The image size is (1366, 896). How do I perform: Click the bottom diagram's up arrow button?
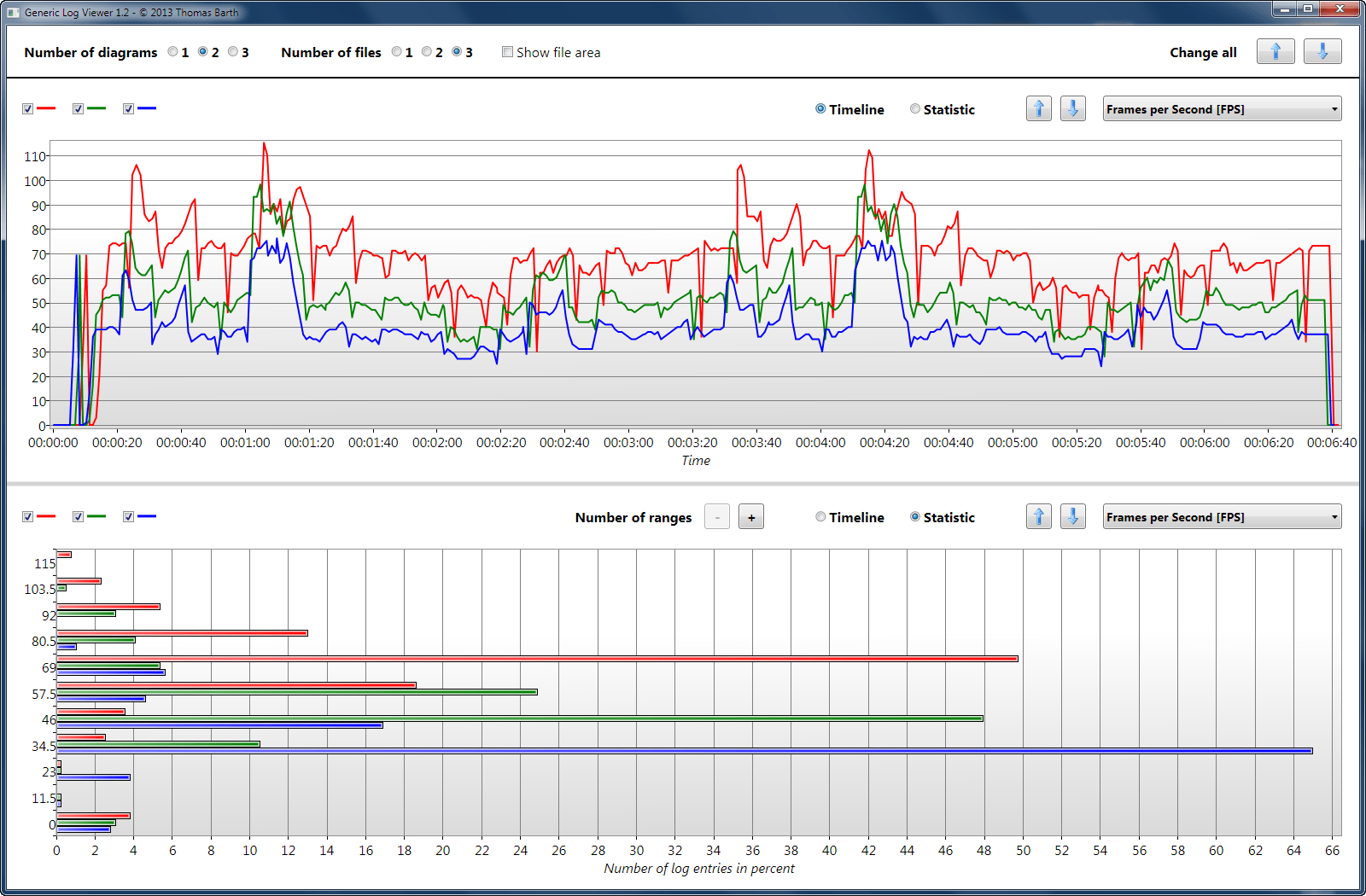tap(1039, 516)
